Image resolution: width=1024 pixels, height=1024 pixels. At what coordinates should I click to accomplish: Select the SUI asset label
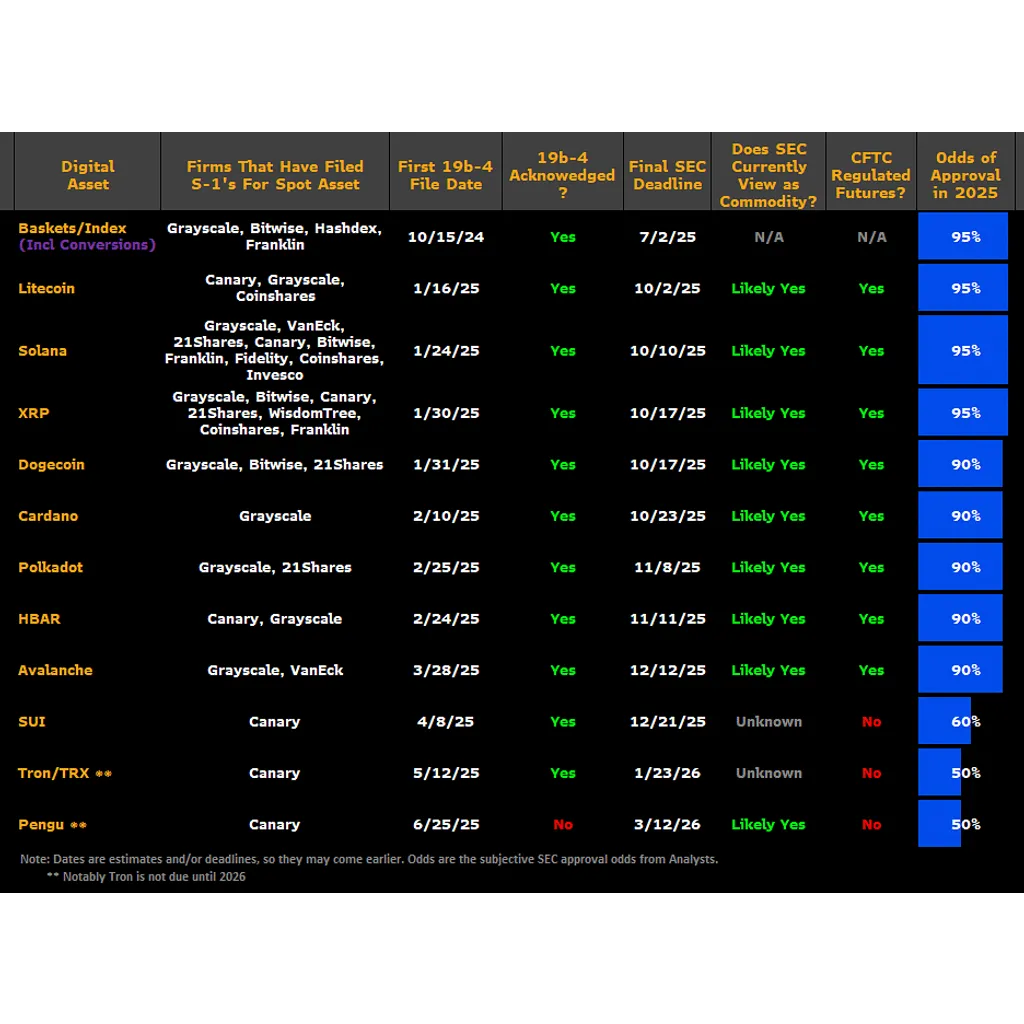click(x=32, y=722)
